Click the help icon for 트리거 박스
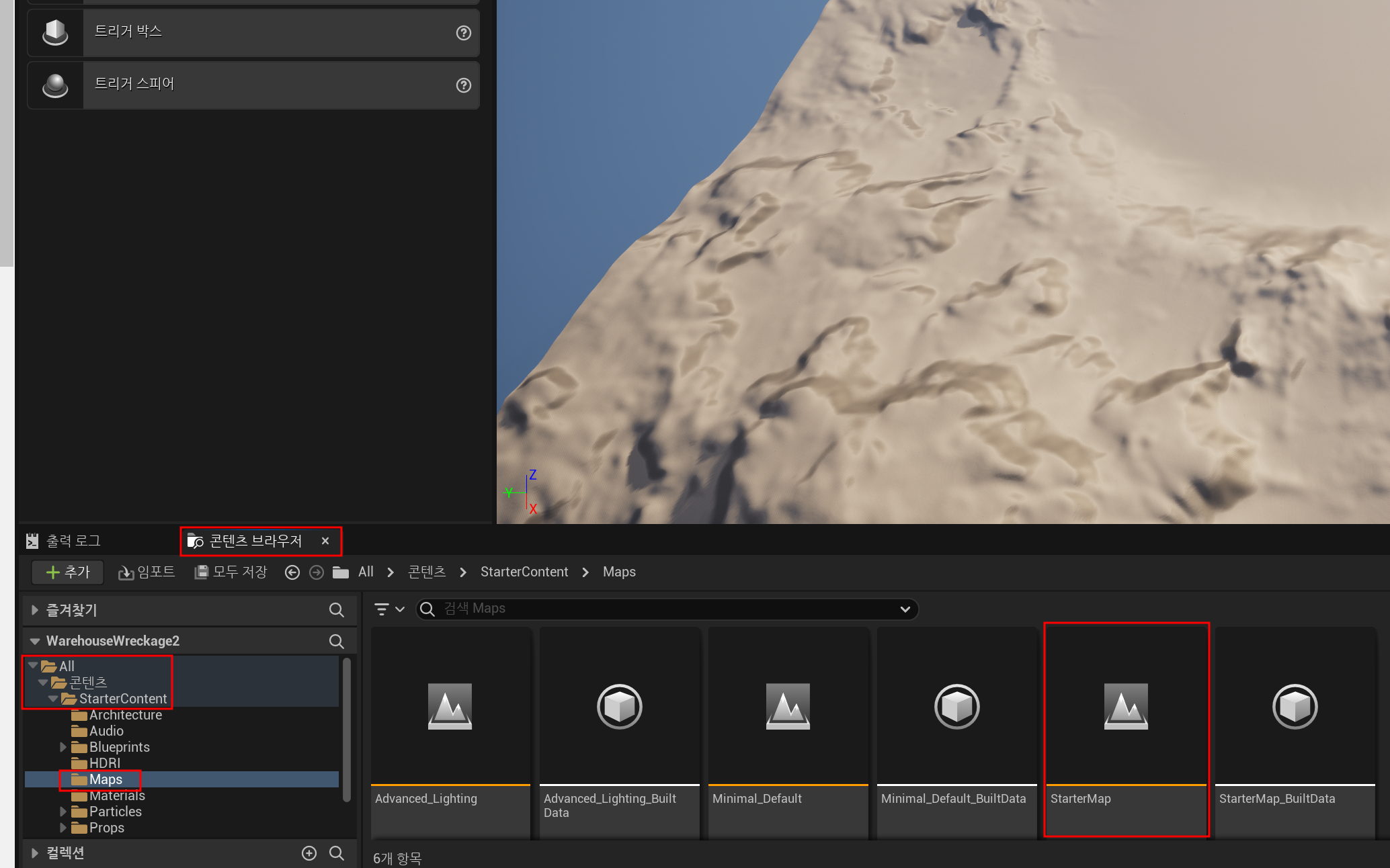Screen dimensions: 1390x868 click(x=463, y=32)
